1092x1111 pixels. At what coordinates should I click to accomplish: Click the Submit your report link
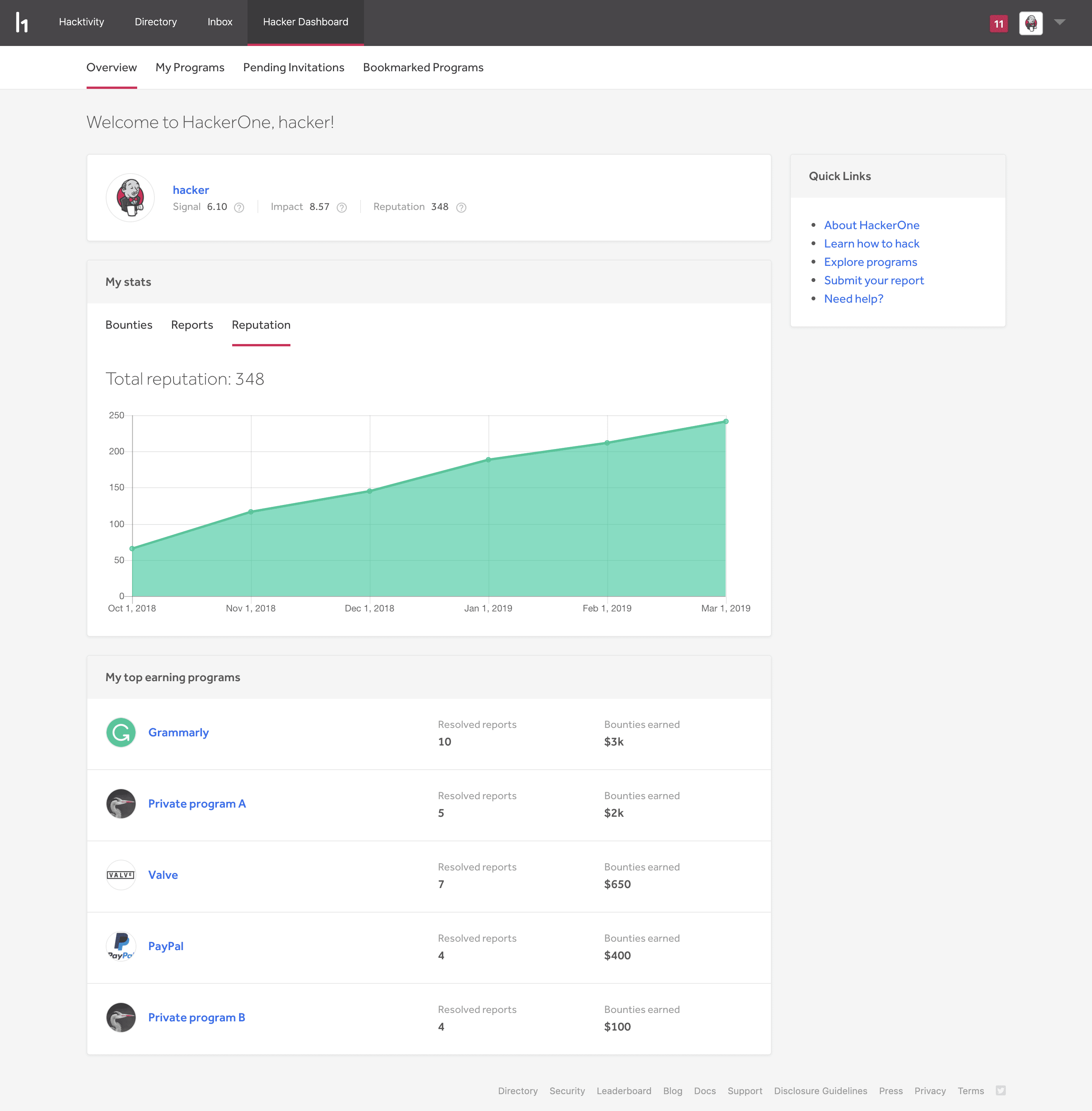tap(874, 280)
